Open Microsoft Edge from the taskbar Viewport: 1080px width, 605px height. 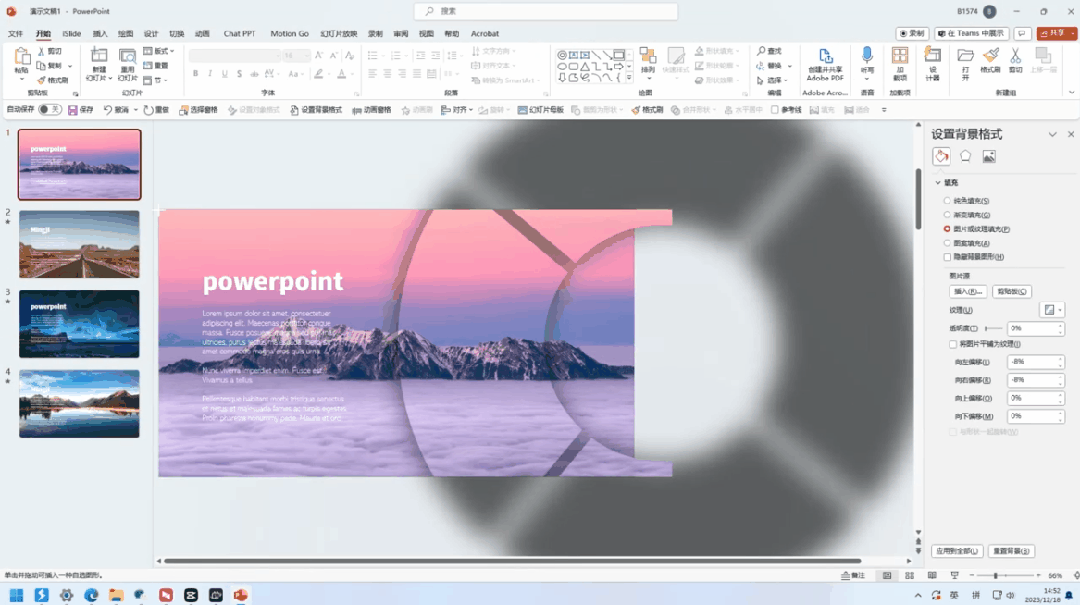coord(91,595)
